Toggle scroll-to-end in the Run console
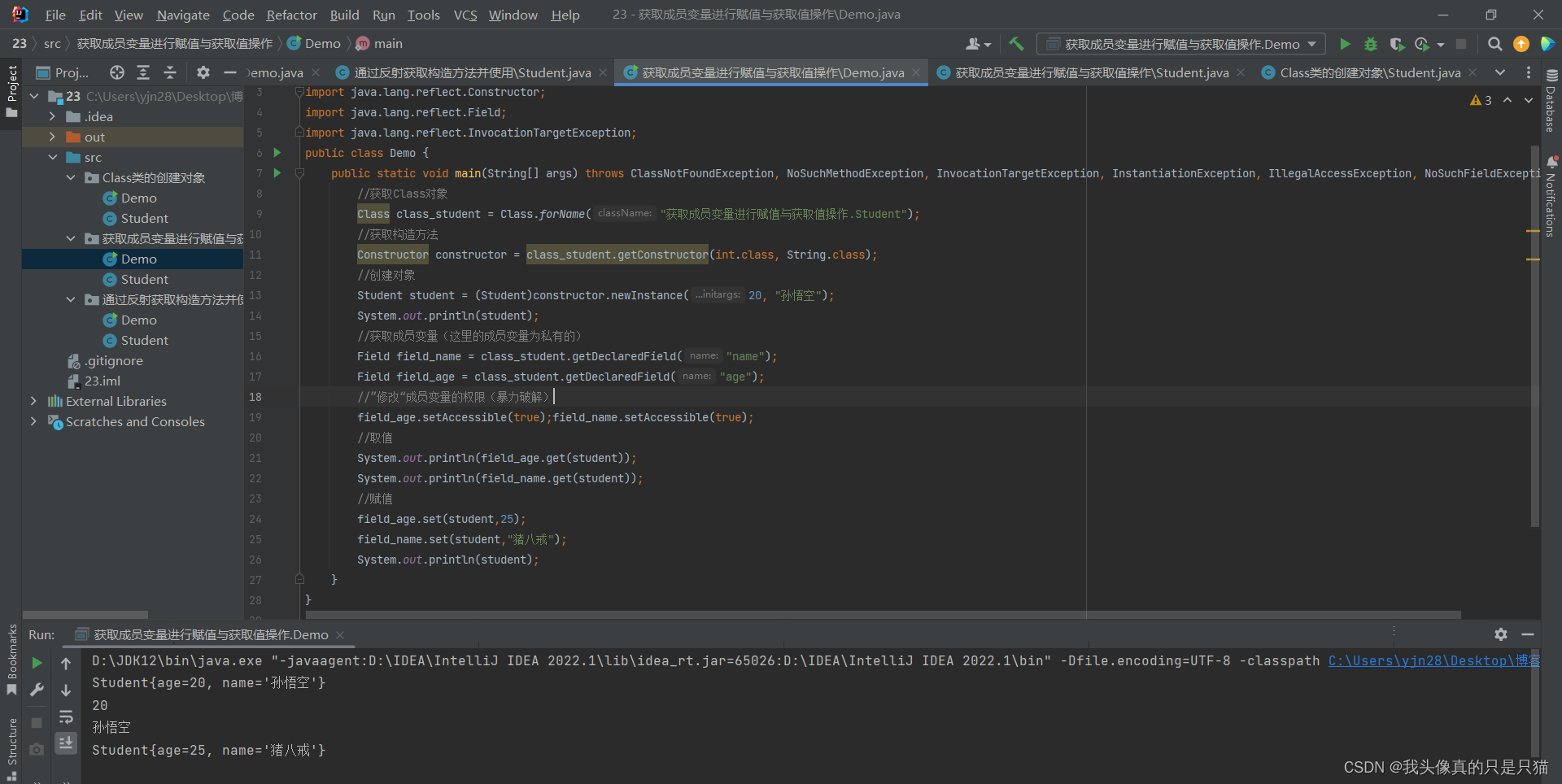Viewport: 1562px width, 784px height. pos(66,743)
